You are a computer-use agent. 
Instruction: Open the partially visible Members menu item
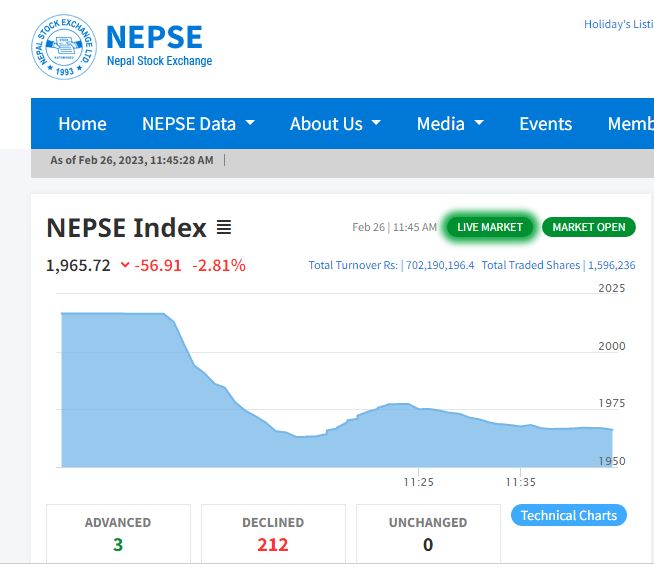point(630,124)
